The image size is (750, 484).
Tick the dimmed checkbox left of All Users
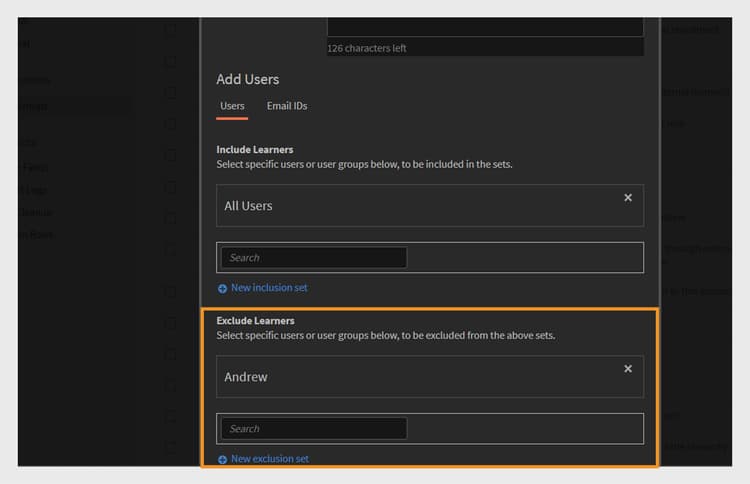[171, 217]
